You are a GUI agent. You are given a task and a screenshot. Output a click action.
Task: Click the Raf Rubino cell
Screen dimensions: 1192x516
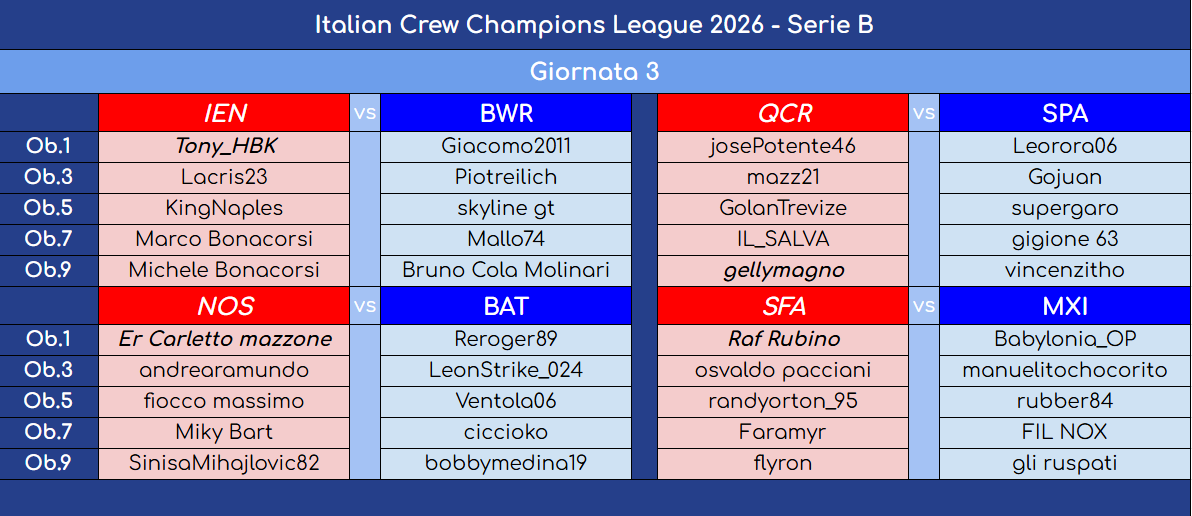(x=783, y=340)
